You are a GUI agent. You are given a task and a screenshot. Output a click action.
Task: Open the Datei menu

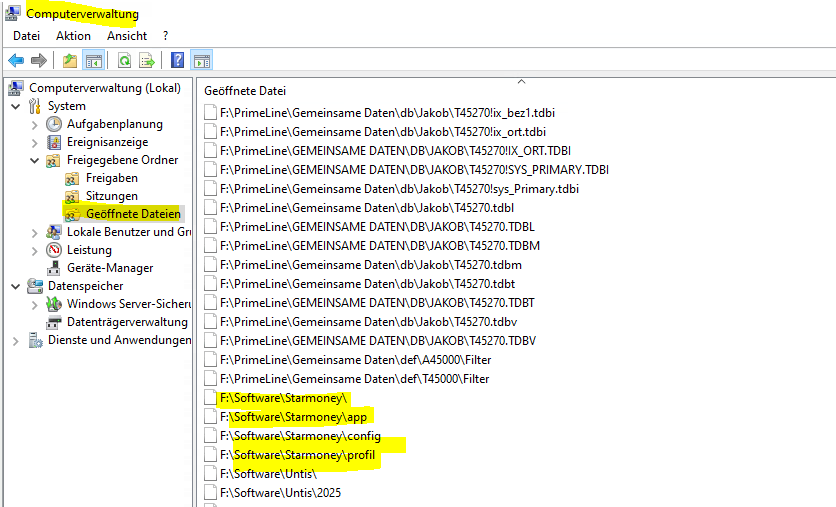[x=27, y=36]
